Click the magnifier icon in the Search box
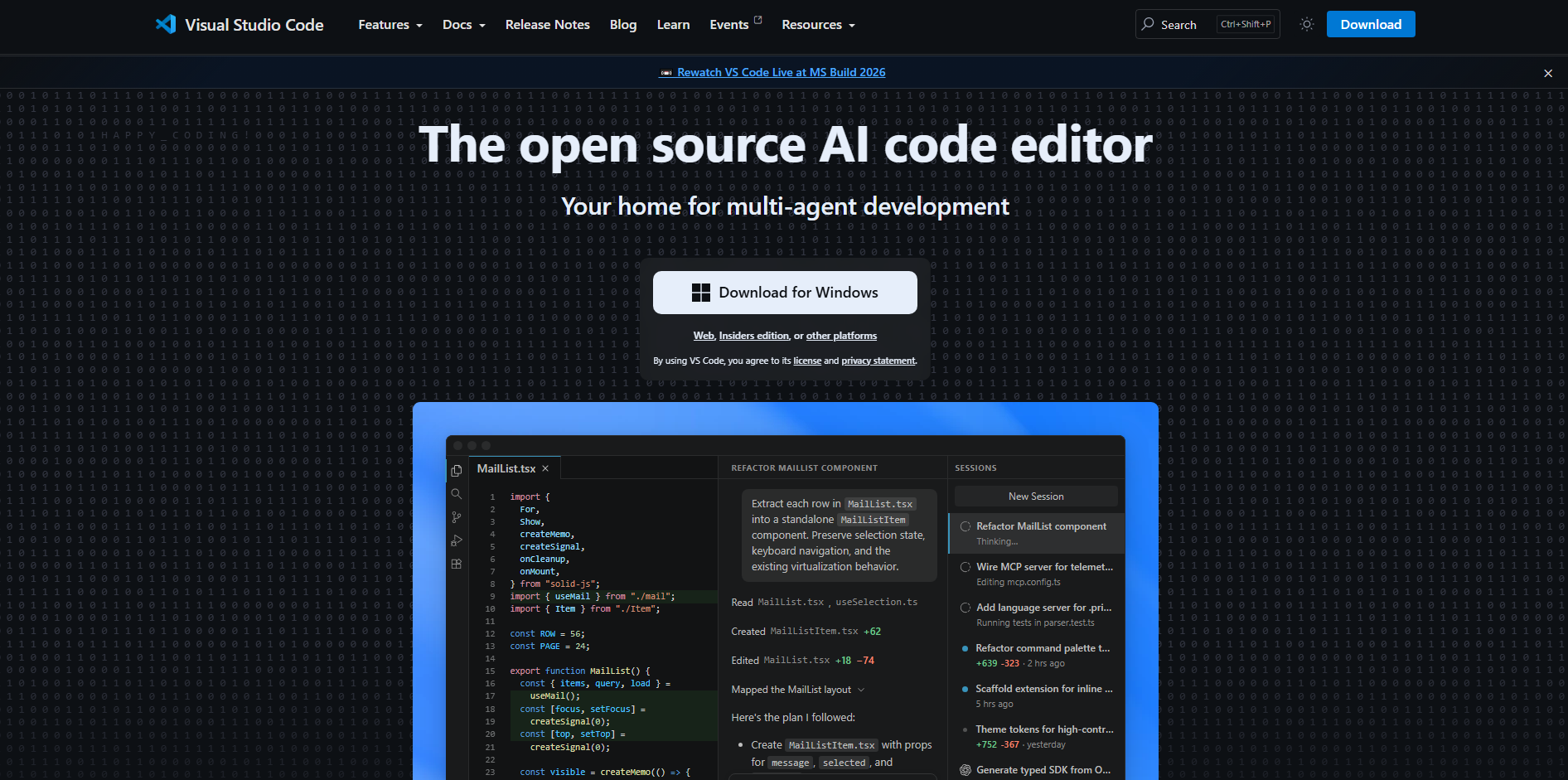The width and height of the screenshot is (1568, 780). (1148, 24)
